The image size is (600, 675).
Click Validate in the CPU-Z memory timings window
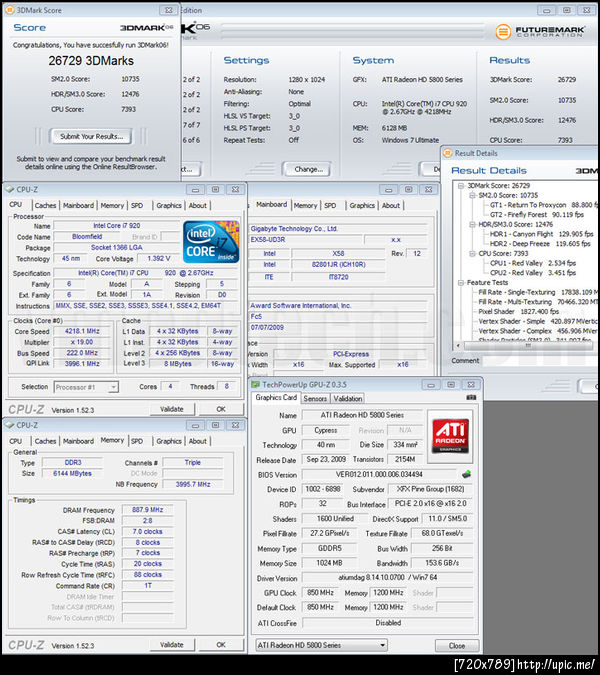click(172, 644)
